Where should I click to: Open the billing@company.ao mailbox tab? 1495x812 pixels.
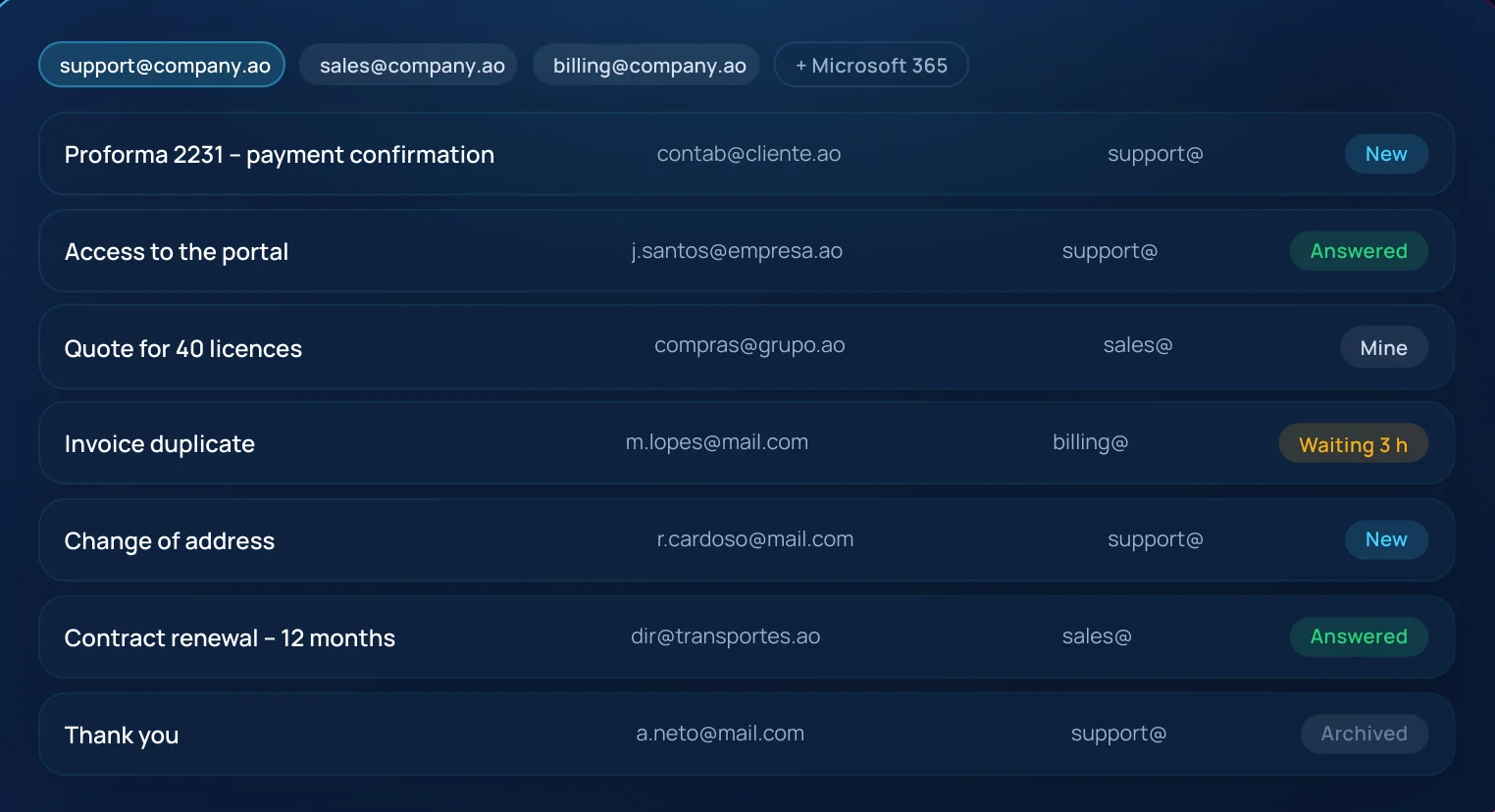tap(646, 65)
